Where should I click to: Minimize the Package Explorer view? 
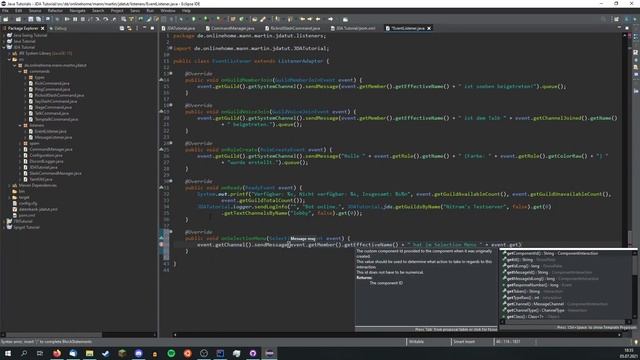(x=144, y=28)
